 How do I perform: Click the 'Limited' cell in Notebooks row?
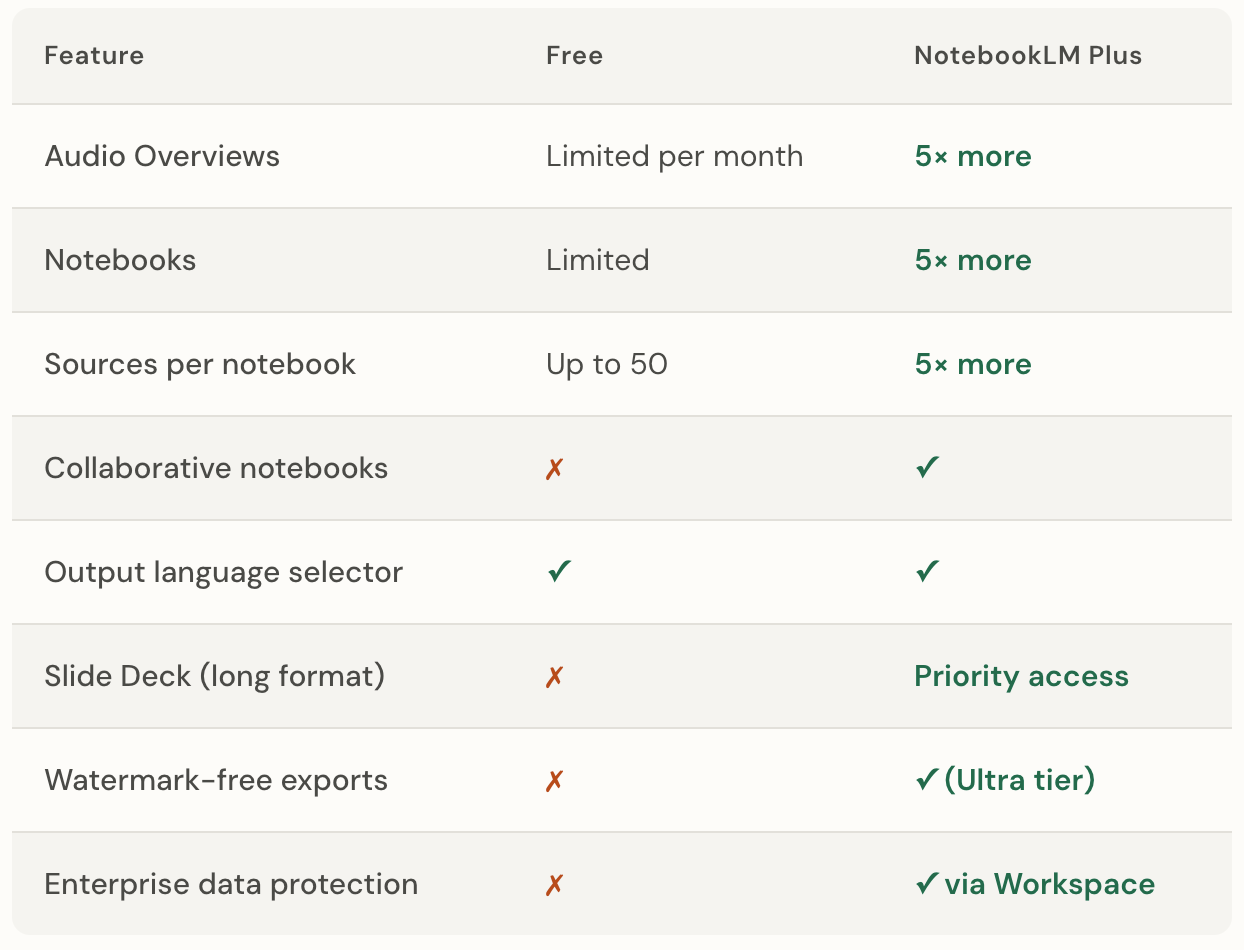(597, 260)
